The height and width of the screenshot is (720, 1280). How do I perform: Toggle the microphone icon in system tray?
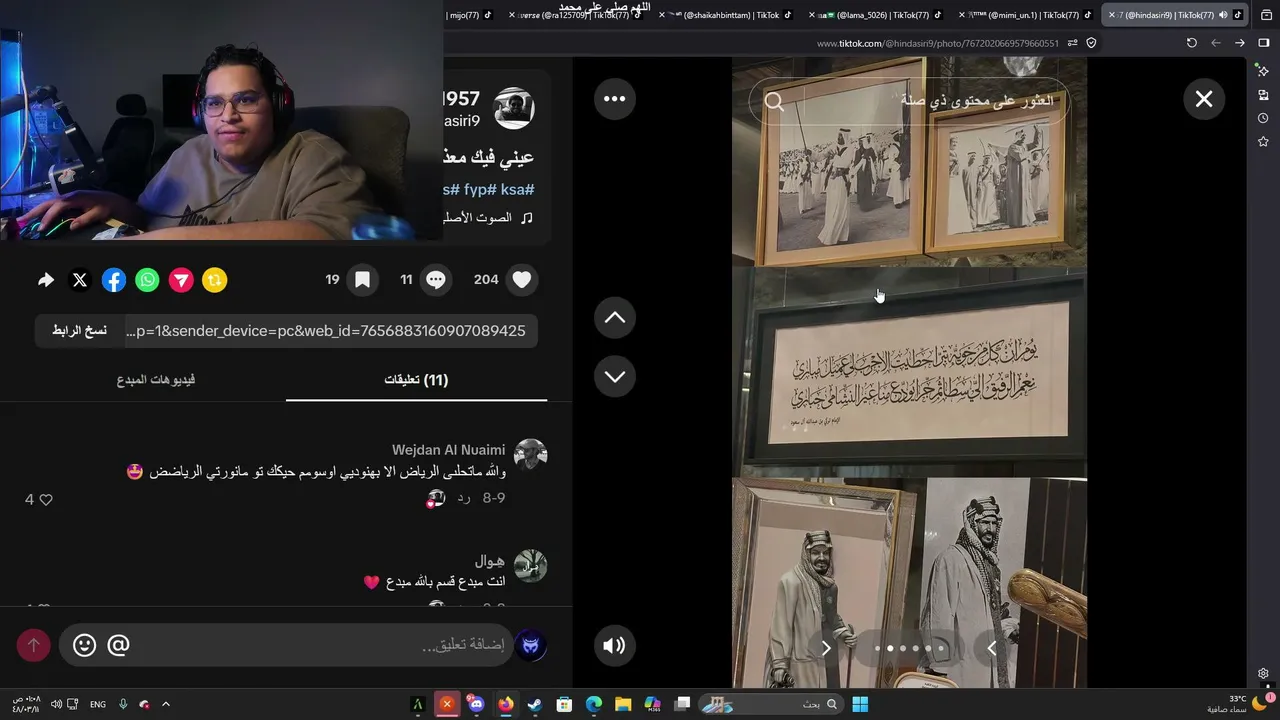(x=123, y=704)
